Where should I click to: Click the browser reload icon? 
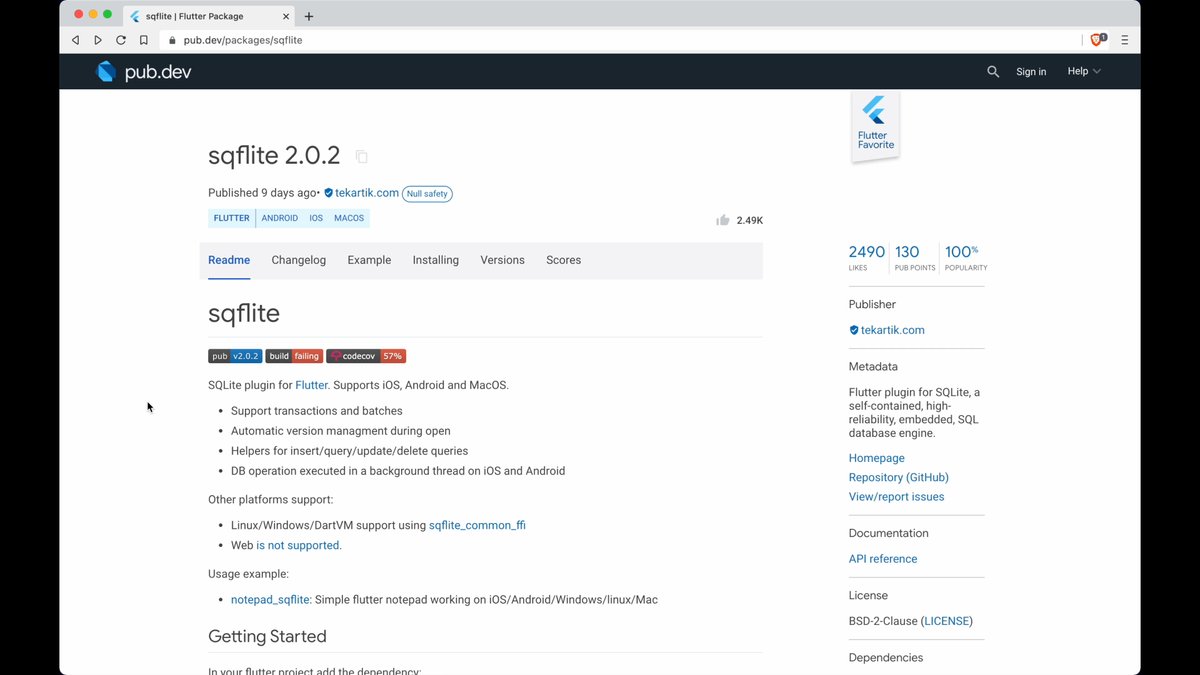coord(121,40)
